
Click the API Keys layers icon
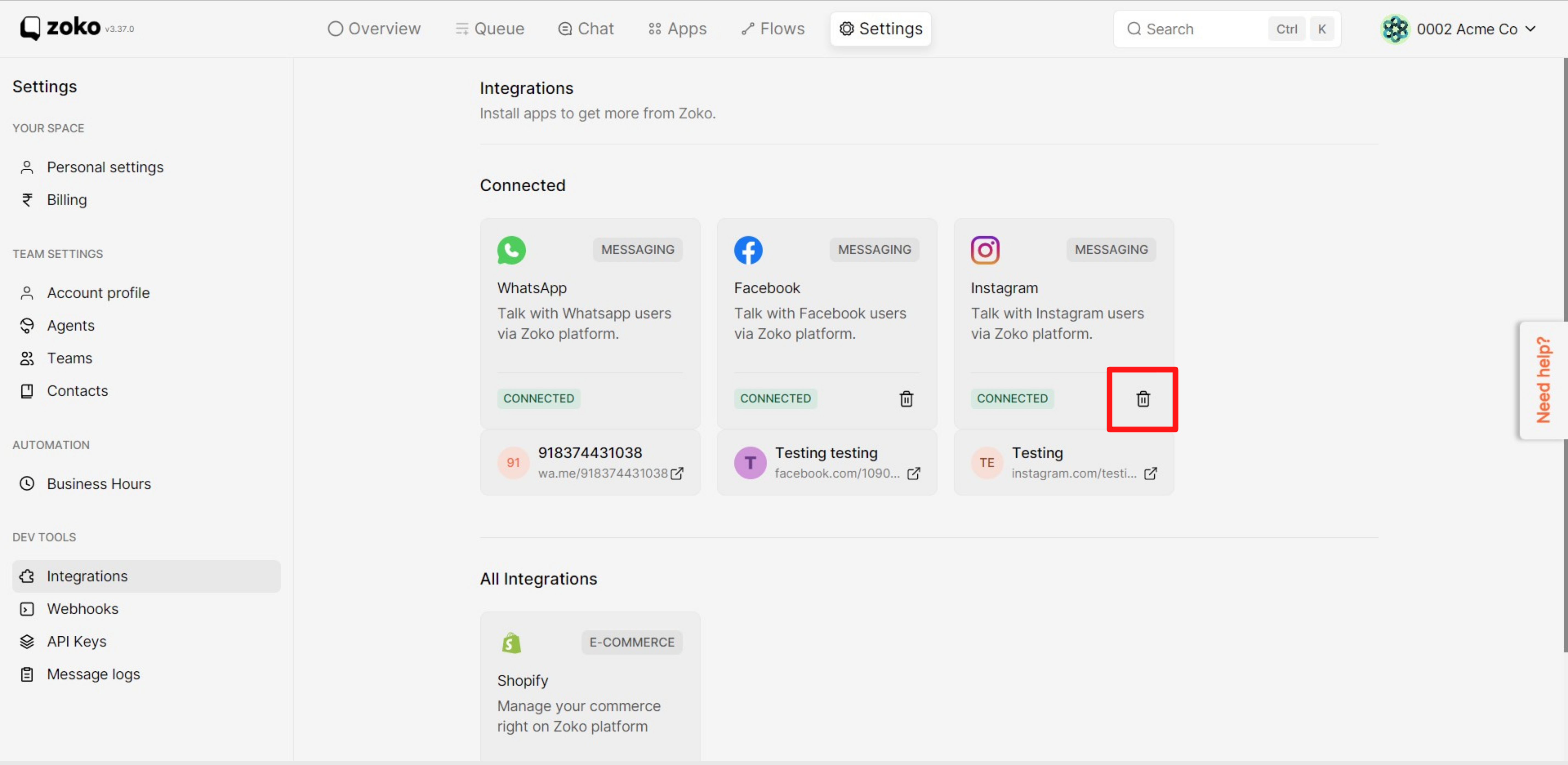coord(27,641)
